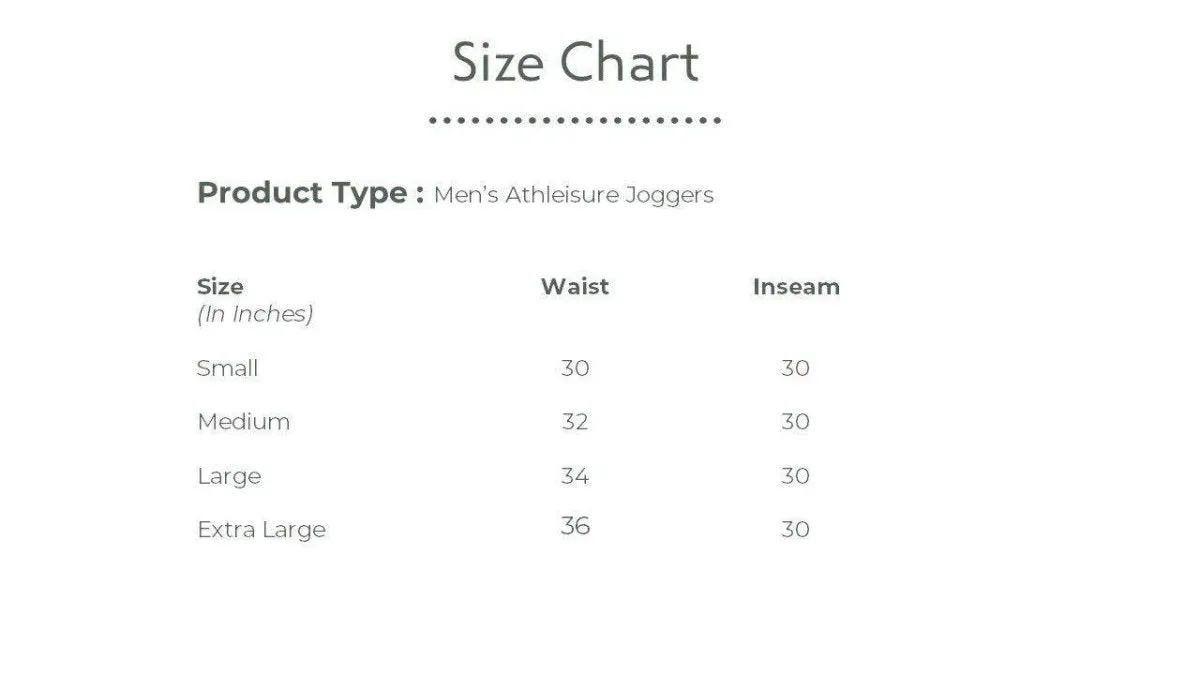1200x675 pixels.
Task: Select the Medium size row label
Action: pyautogui.click(x=243, y=422)
